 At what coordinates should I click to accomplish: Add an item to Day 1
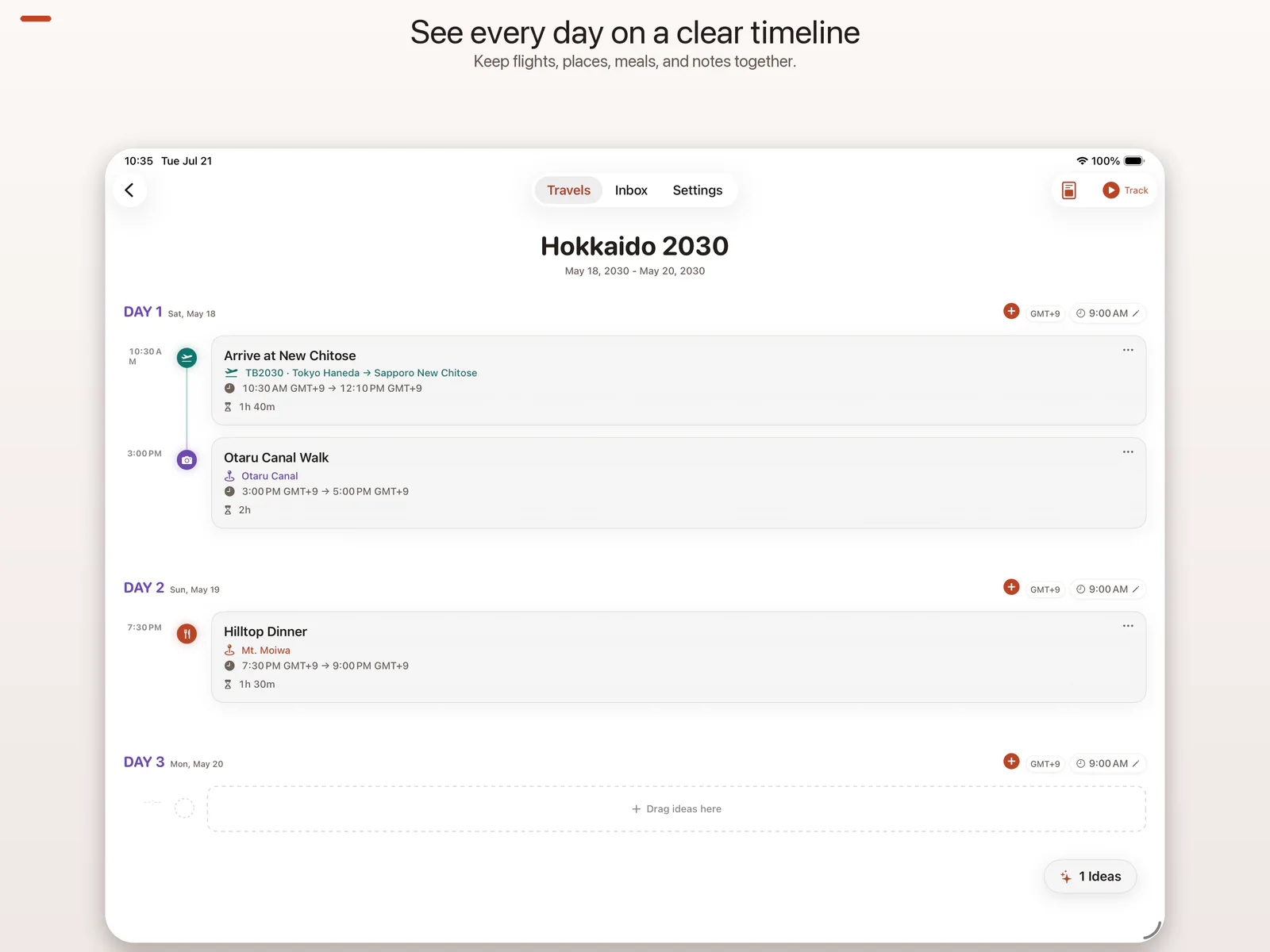[1011, 311]
